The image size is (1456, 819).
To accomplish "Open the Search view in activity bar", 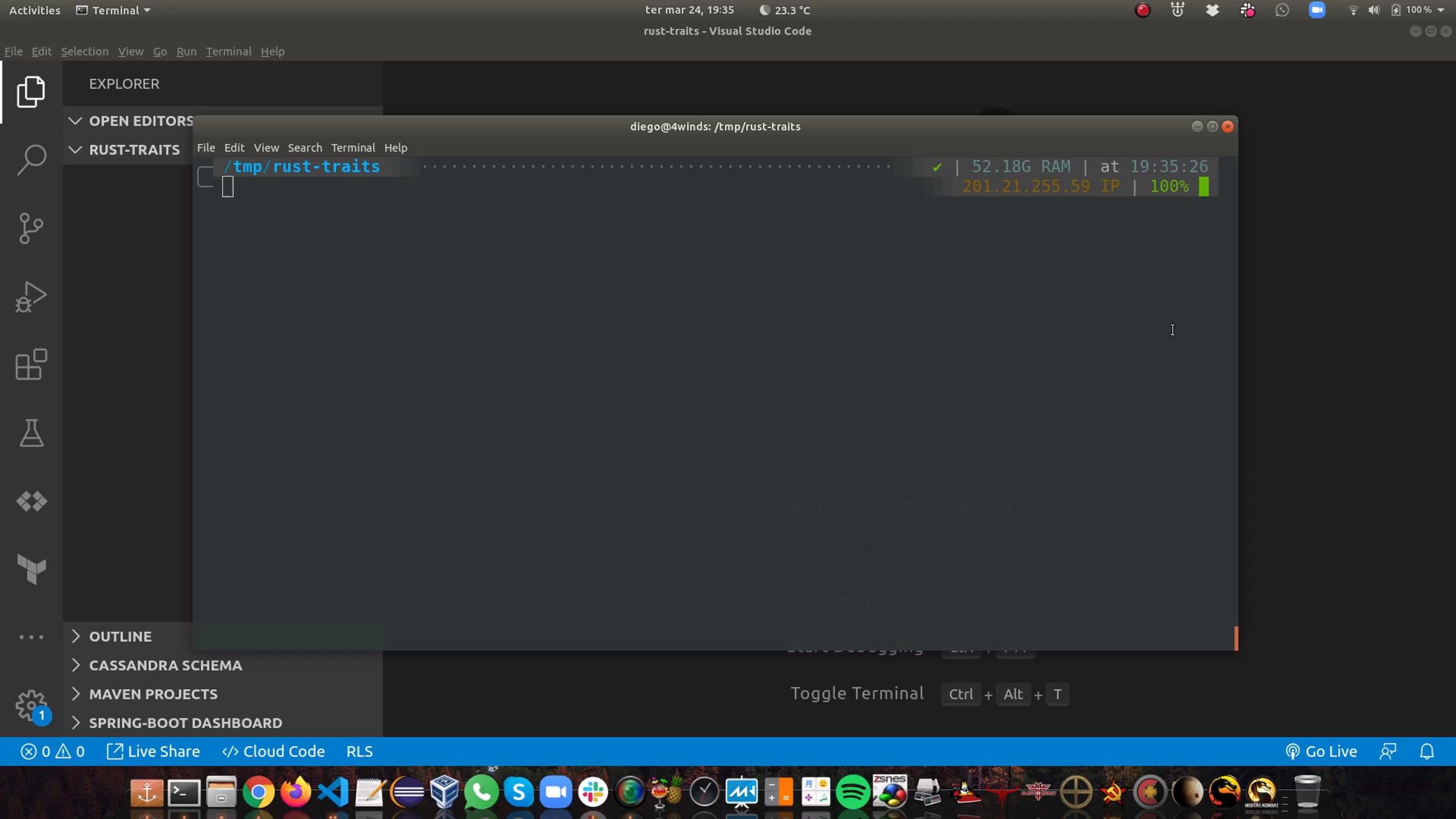I will (31, 160).
